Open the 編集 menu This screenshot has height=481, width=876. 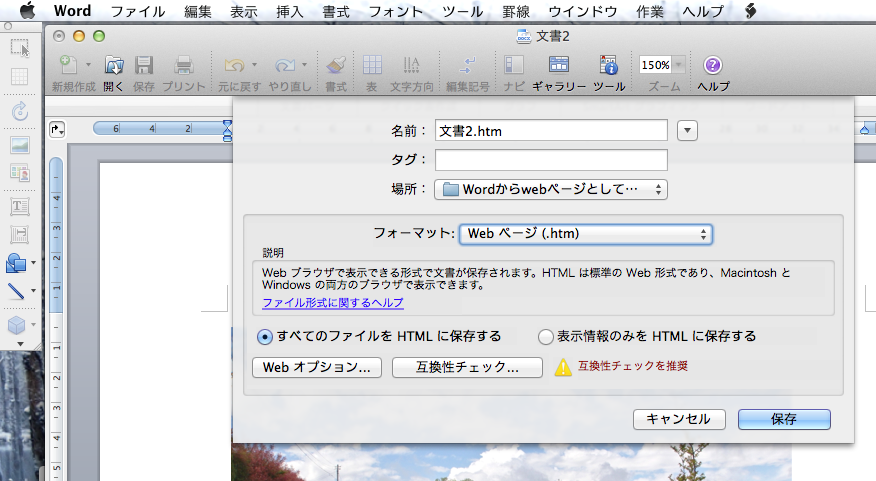pos(198,11)
